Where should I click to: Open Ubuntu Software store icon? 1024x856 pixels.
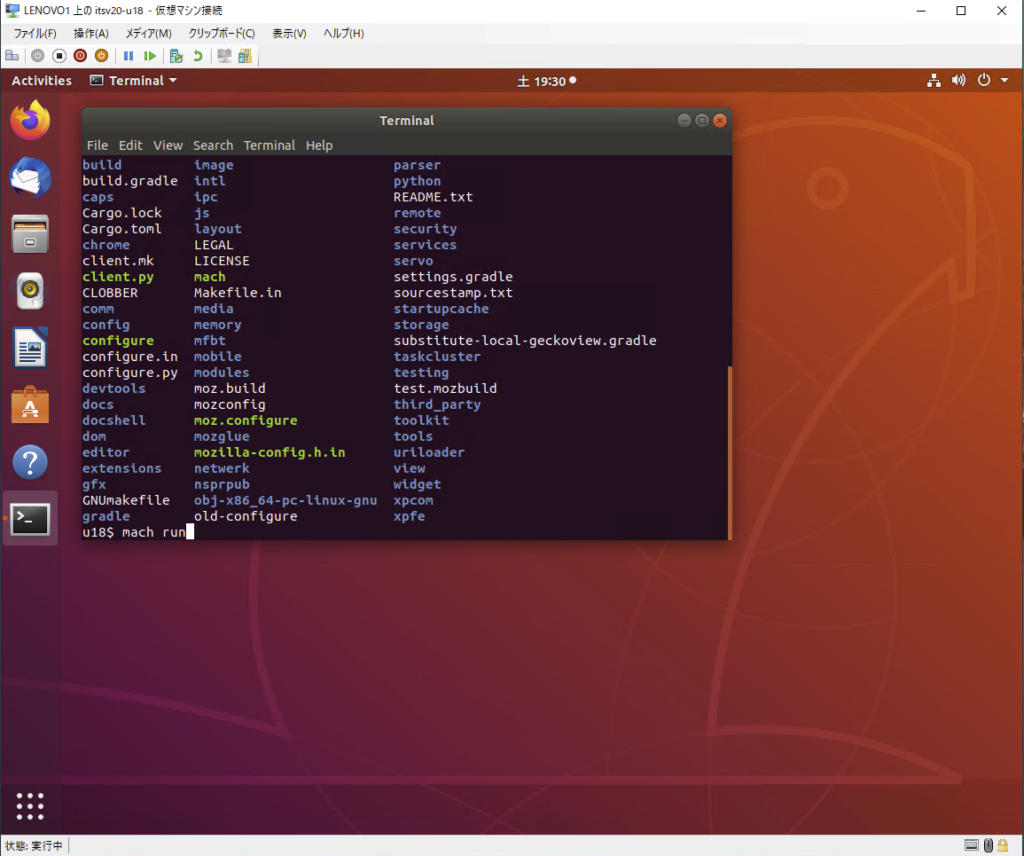pyautogui.click(x=30, y=406)
